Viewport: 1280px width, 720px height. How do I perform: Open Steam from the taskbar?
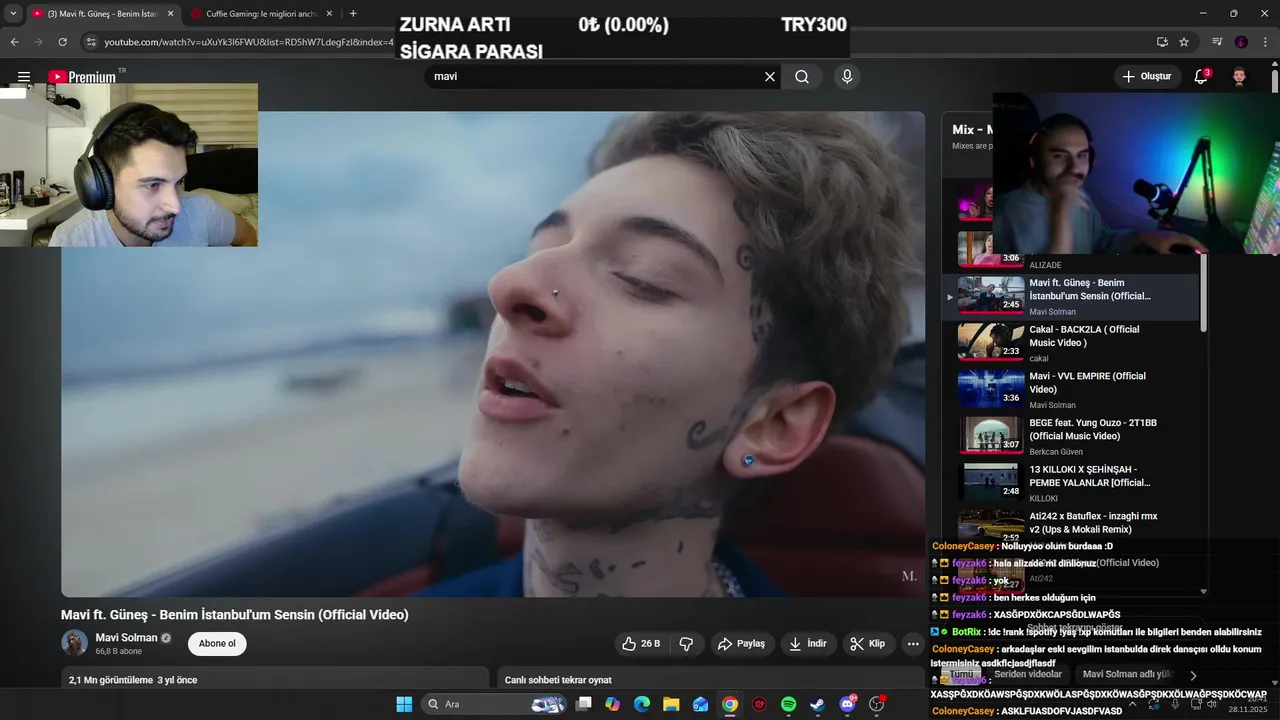(x=818, y=704)
